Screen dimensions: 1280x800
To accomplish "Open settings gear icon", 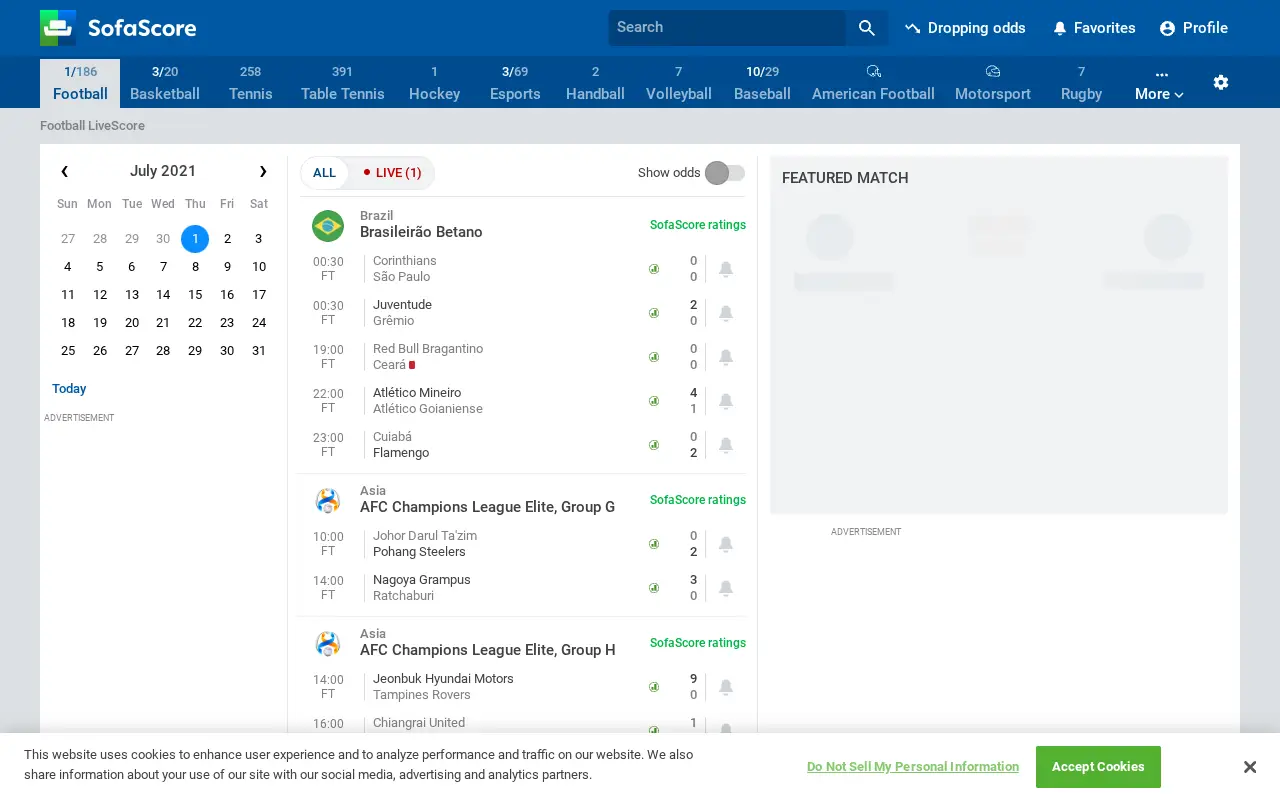I will tap(1221, 82).
